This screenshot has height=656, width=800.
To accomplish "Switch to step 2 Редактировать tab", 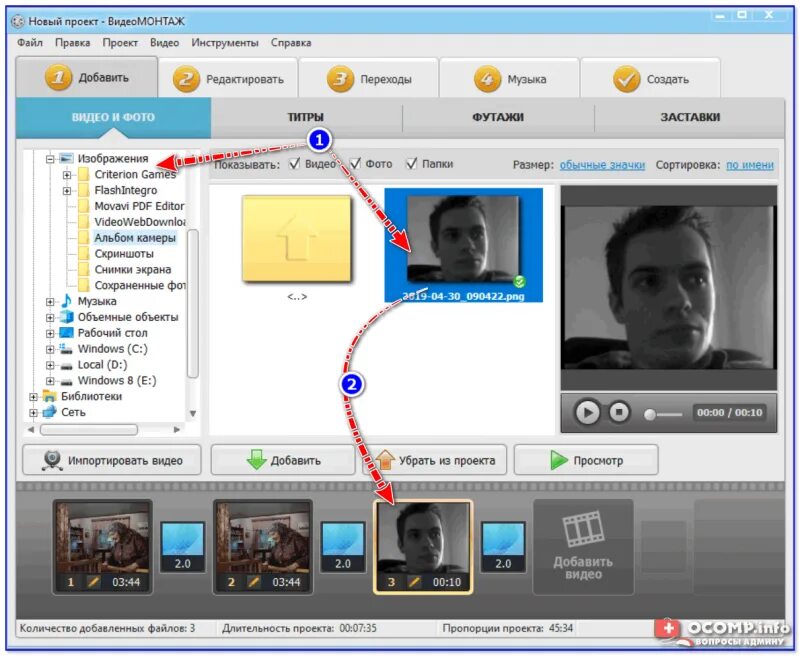I will [228, 79].
